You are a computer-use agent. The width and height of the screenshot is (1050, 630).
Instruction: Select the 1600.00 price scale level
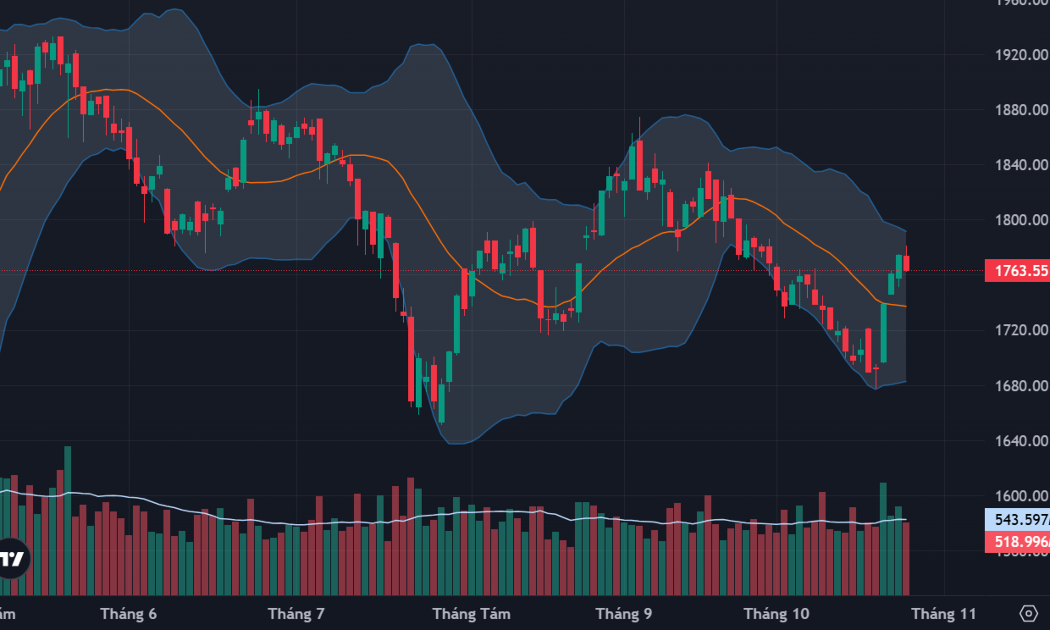click(1021, 496)
